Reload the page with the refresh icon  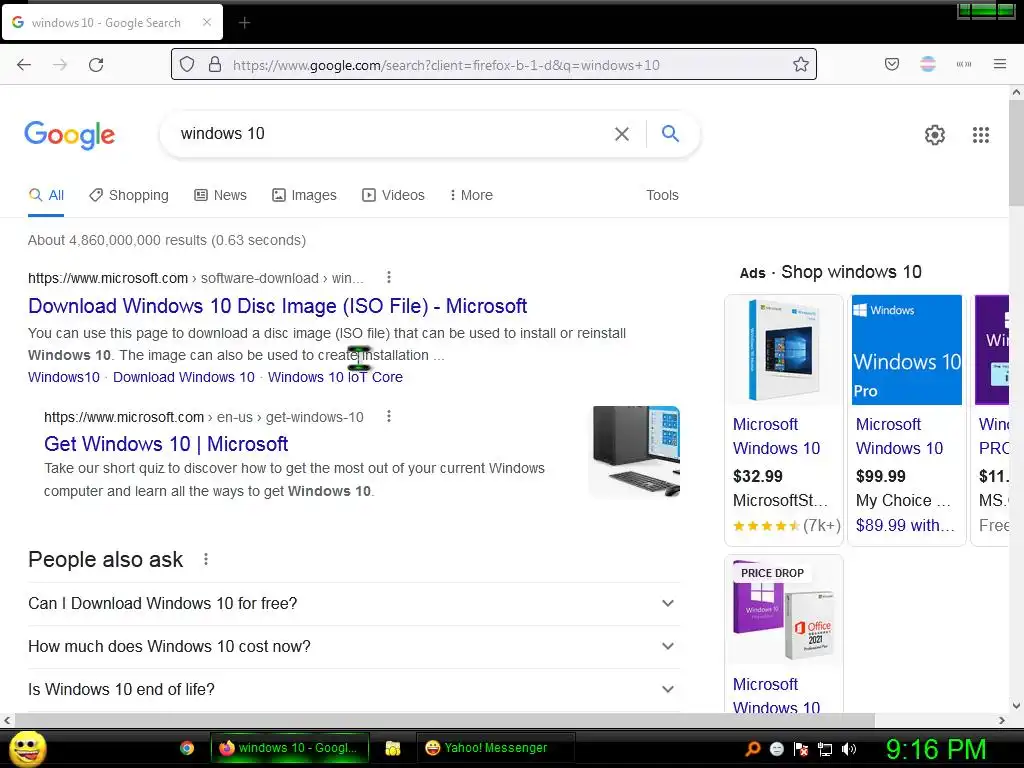point(96,65)
